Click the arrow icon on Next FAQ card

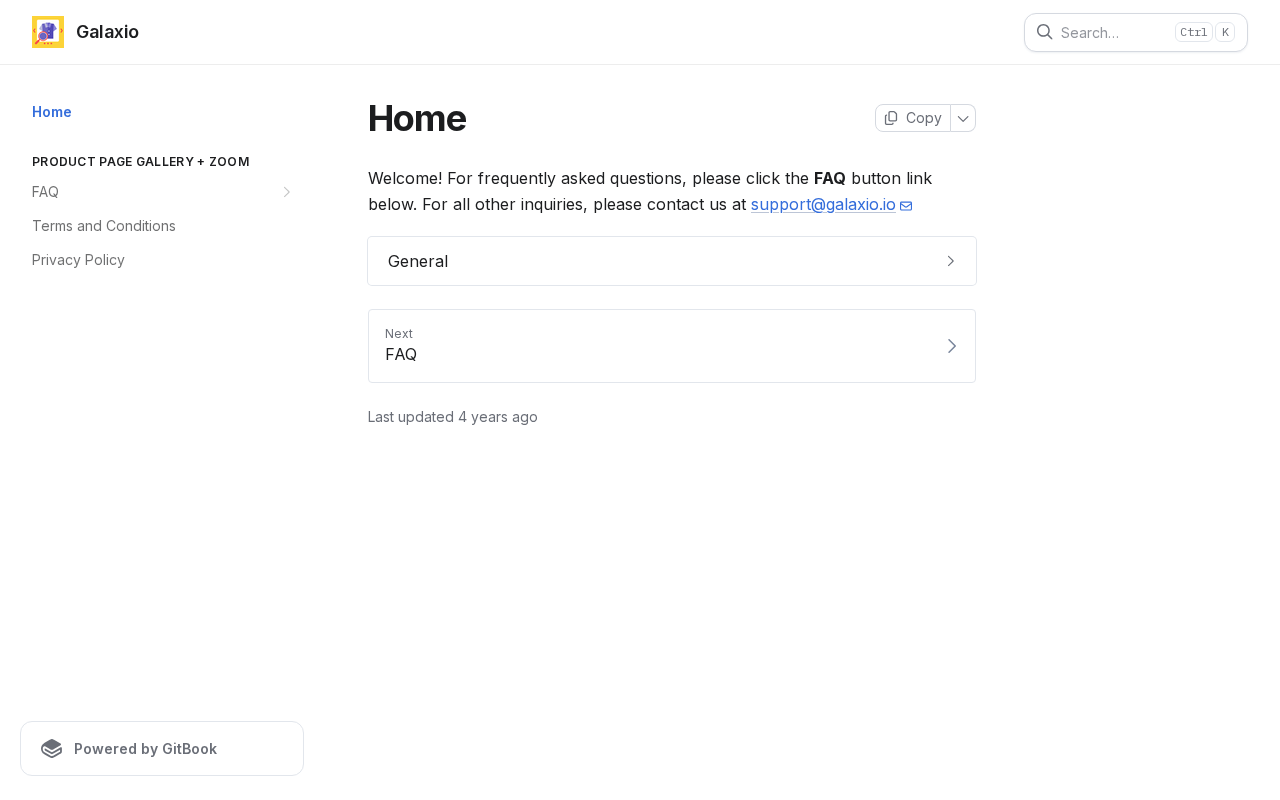click(951, 346)
